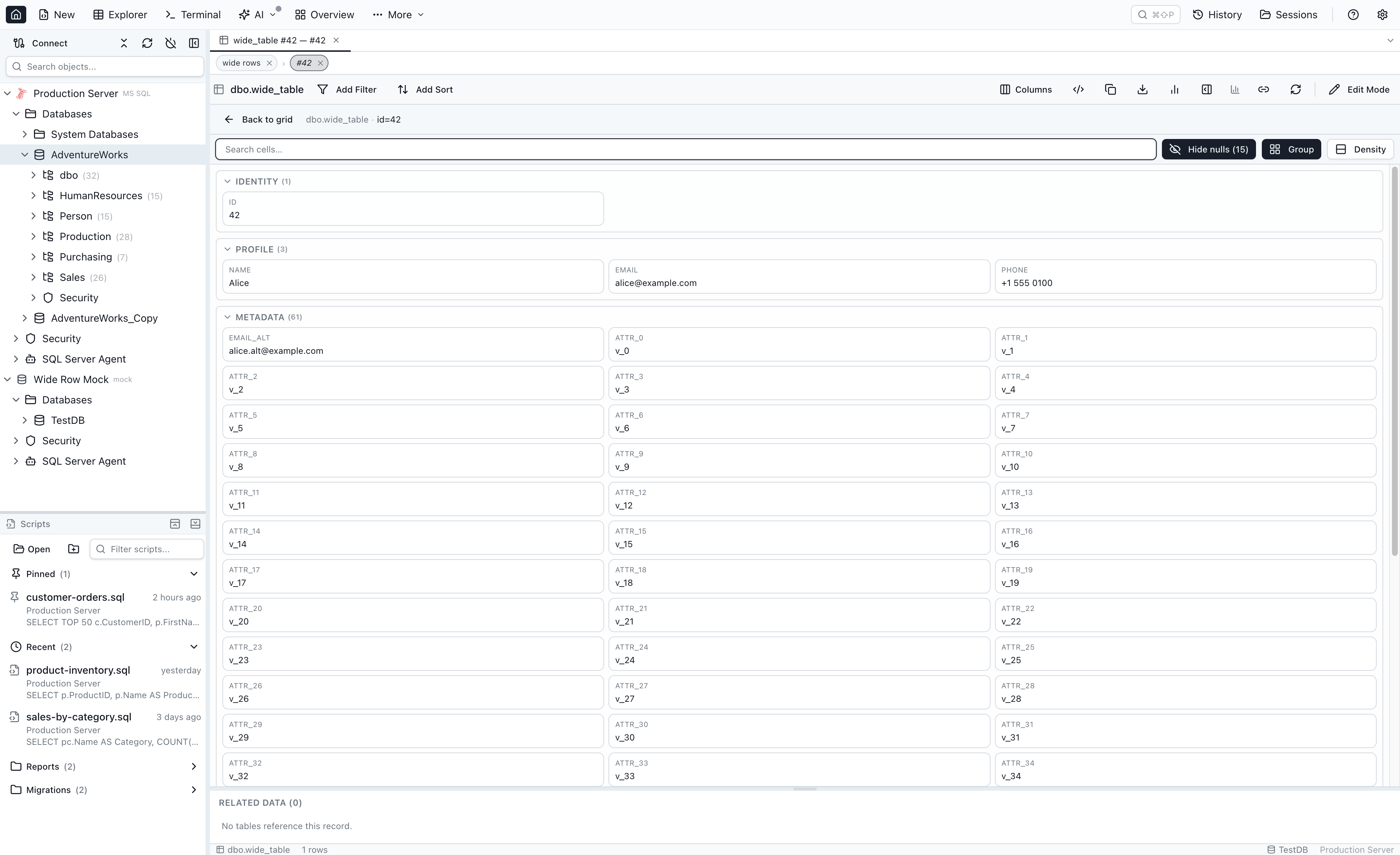Click the disconnect icon in Connect panel

coord(171,43)
